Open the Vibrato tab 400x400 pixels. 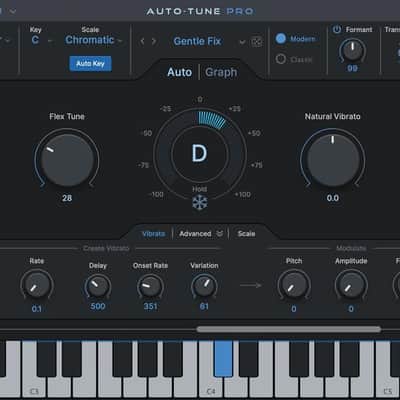point(153,234)
